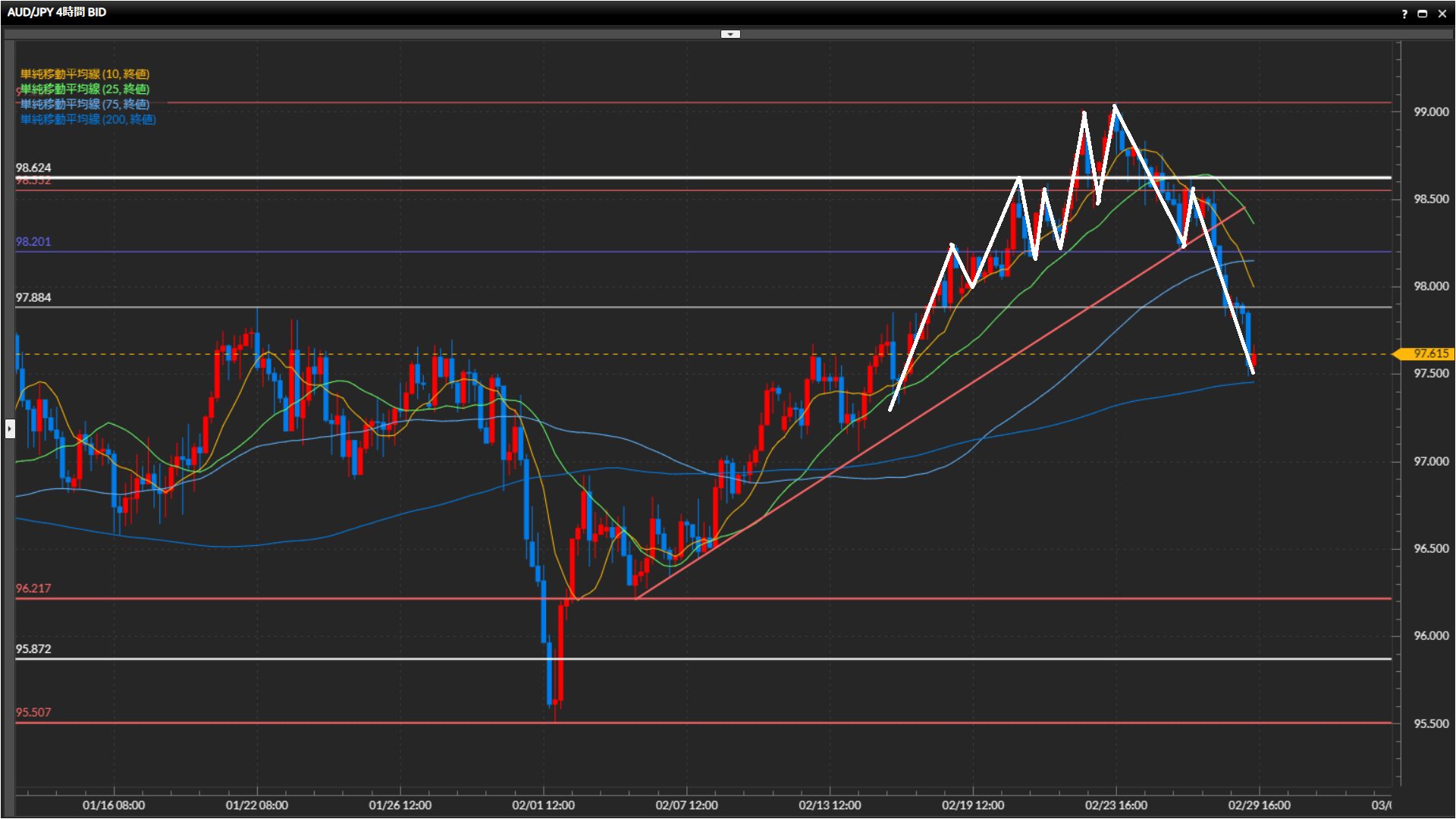The height and width of the screenshot is (819, 1456).
Task: Expand the top toolbar dropdown arrow
Action: click(x=730, y=34)
